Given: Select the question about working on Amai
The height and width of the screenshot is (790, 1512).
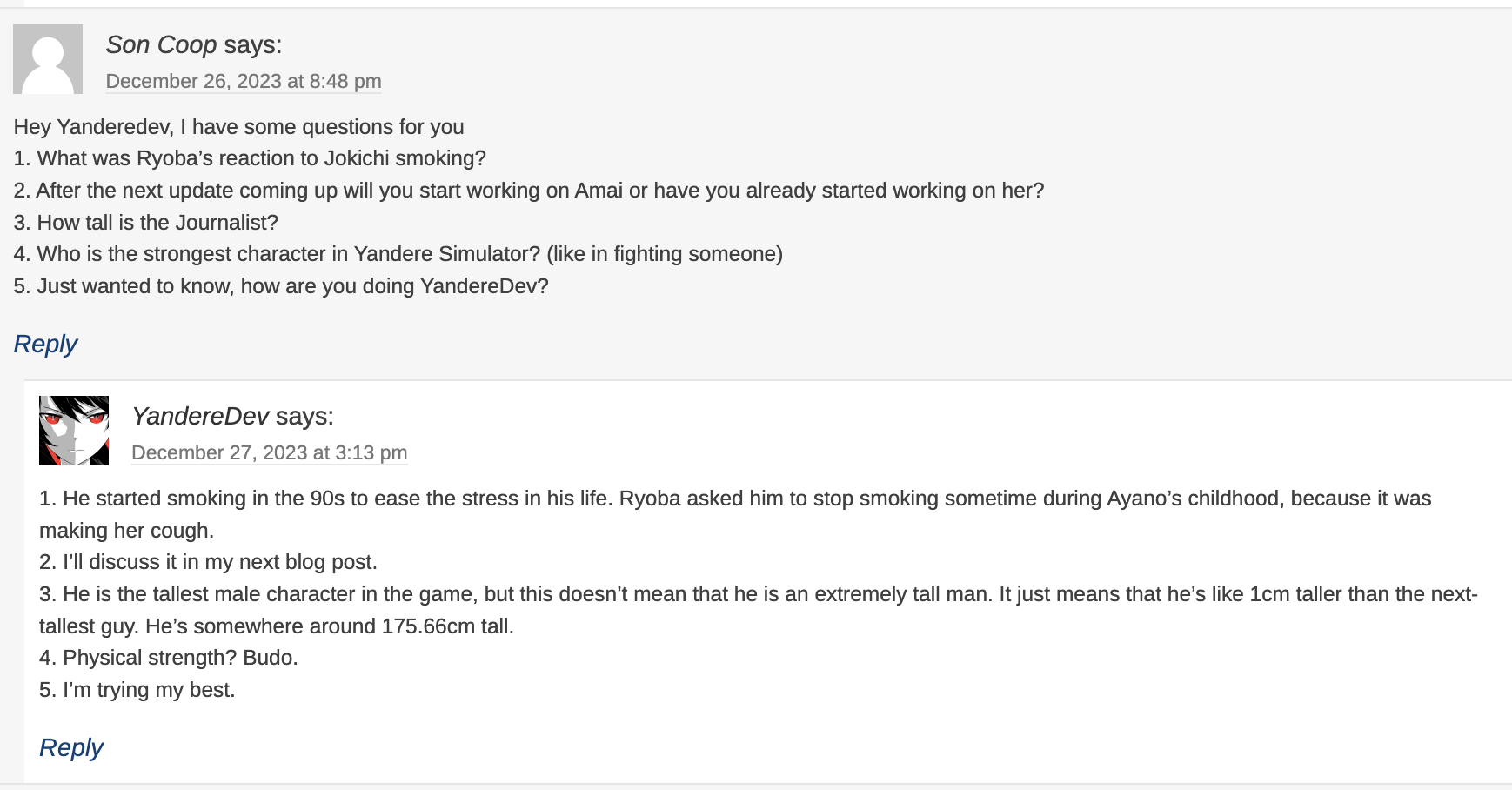Looking at the screenshot, I should (528, 191).
